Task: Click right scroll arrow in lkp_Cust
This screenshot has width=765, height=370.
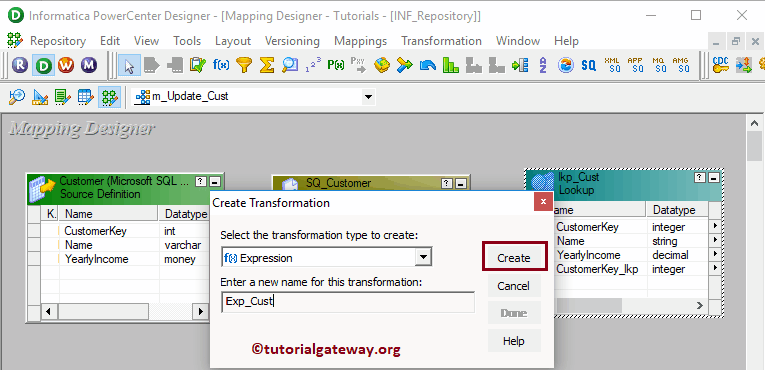Action: tap(700, 305)
